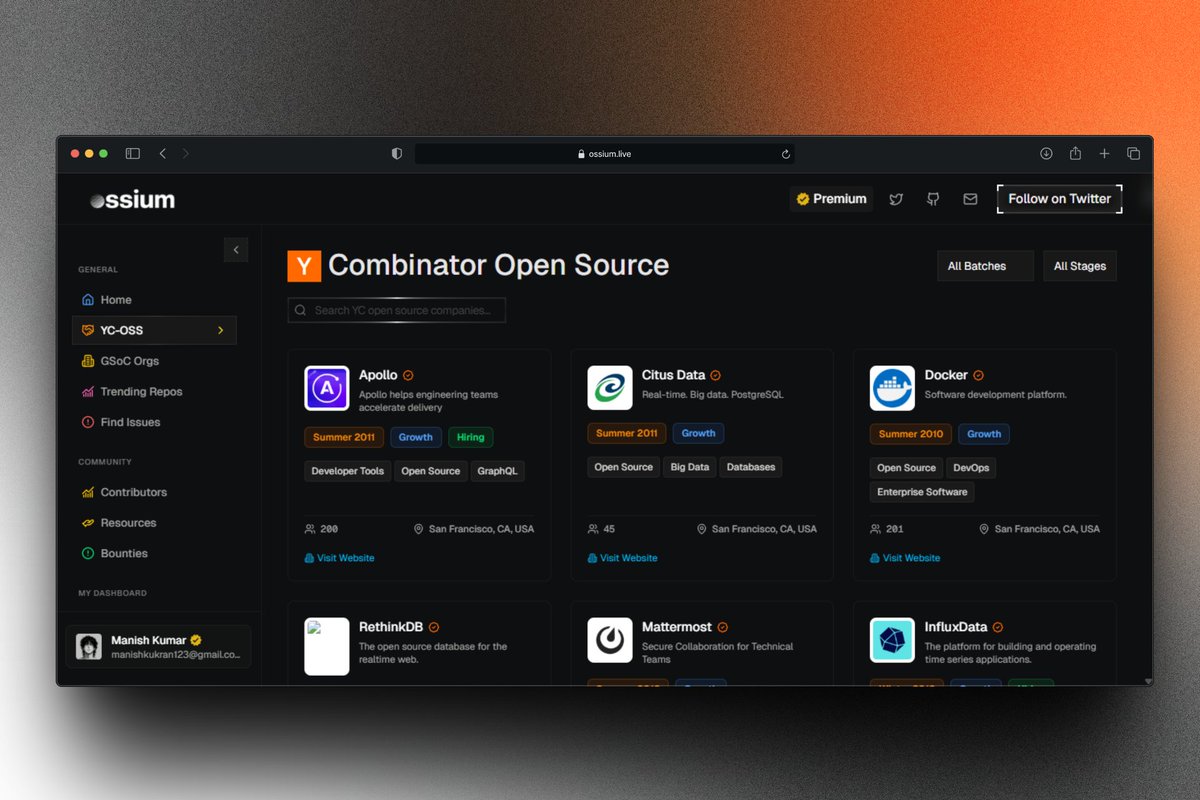1200x800 pixels.
Task: Click the verified badge next to RethinkDB
Action: [433, 627]
